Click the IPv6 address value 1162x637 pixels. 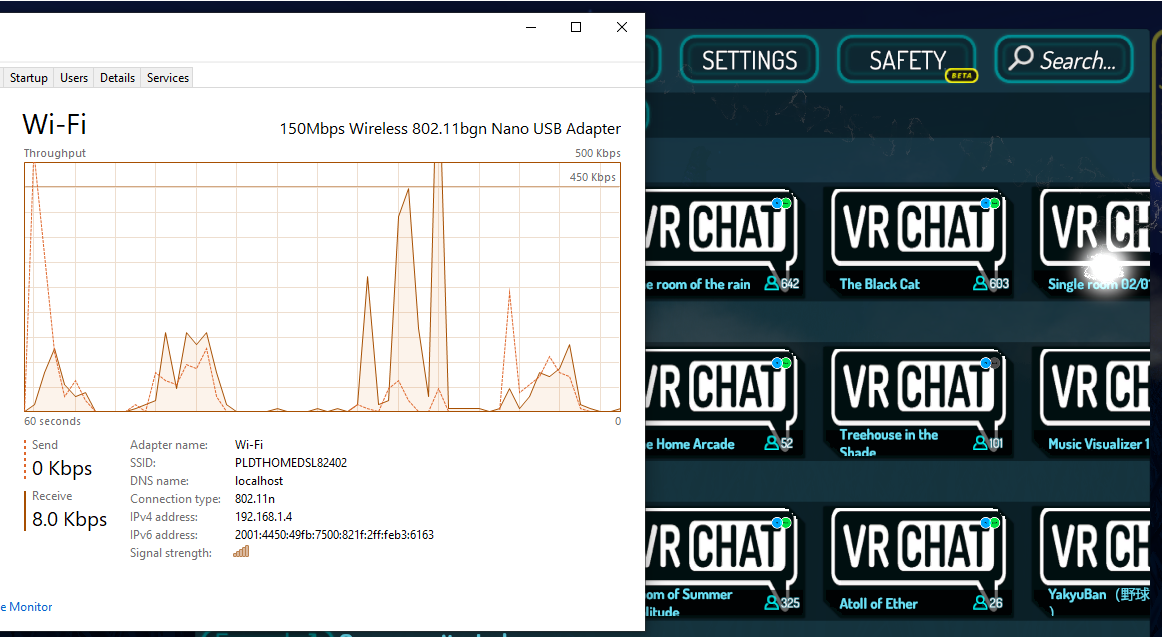click(x=334, y=535)
